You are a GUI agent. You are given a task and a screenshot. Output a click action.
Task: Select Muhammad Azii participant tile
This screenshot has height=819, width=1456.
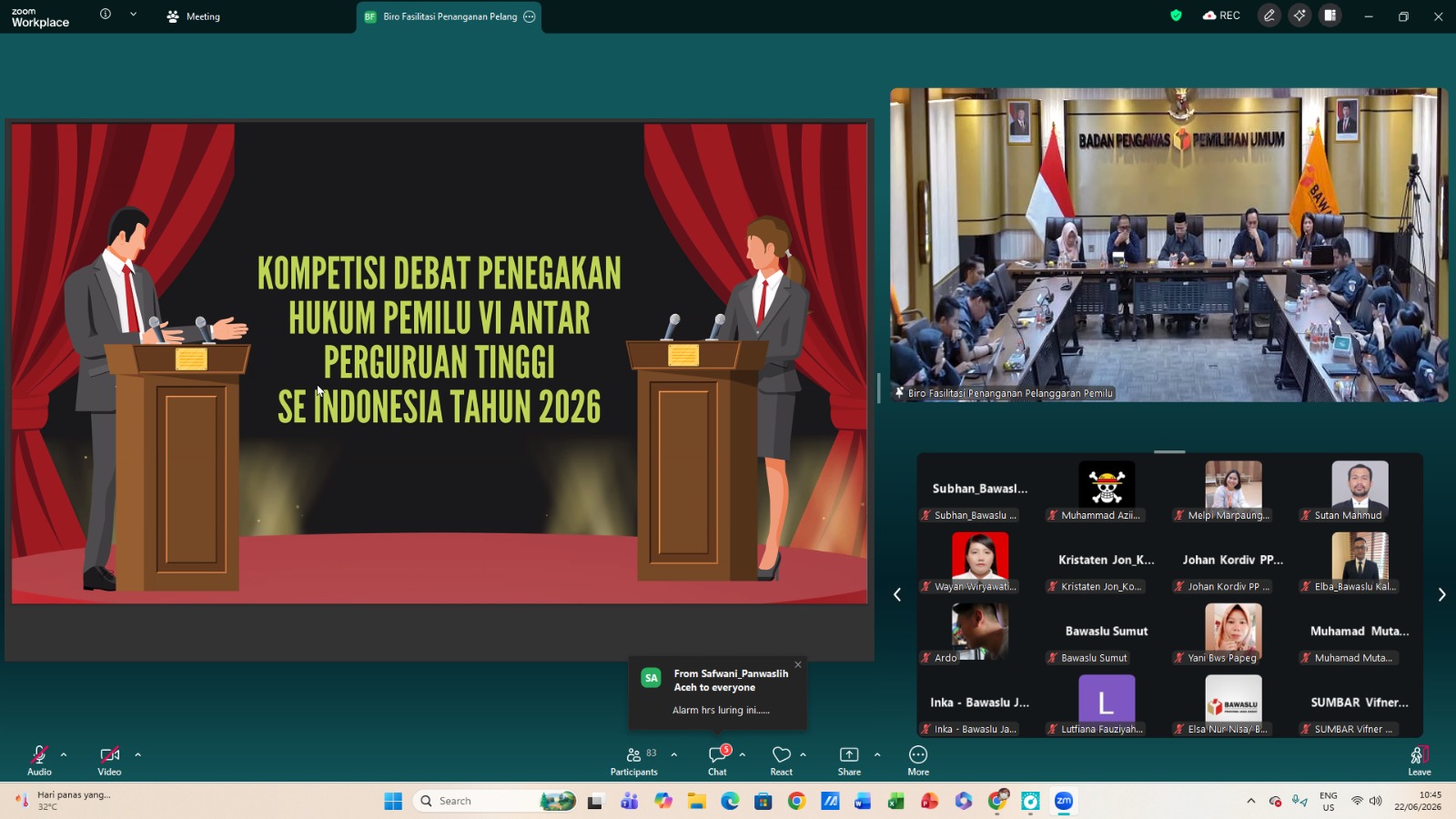pyautogui.click(x=1107, y=491)
